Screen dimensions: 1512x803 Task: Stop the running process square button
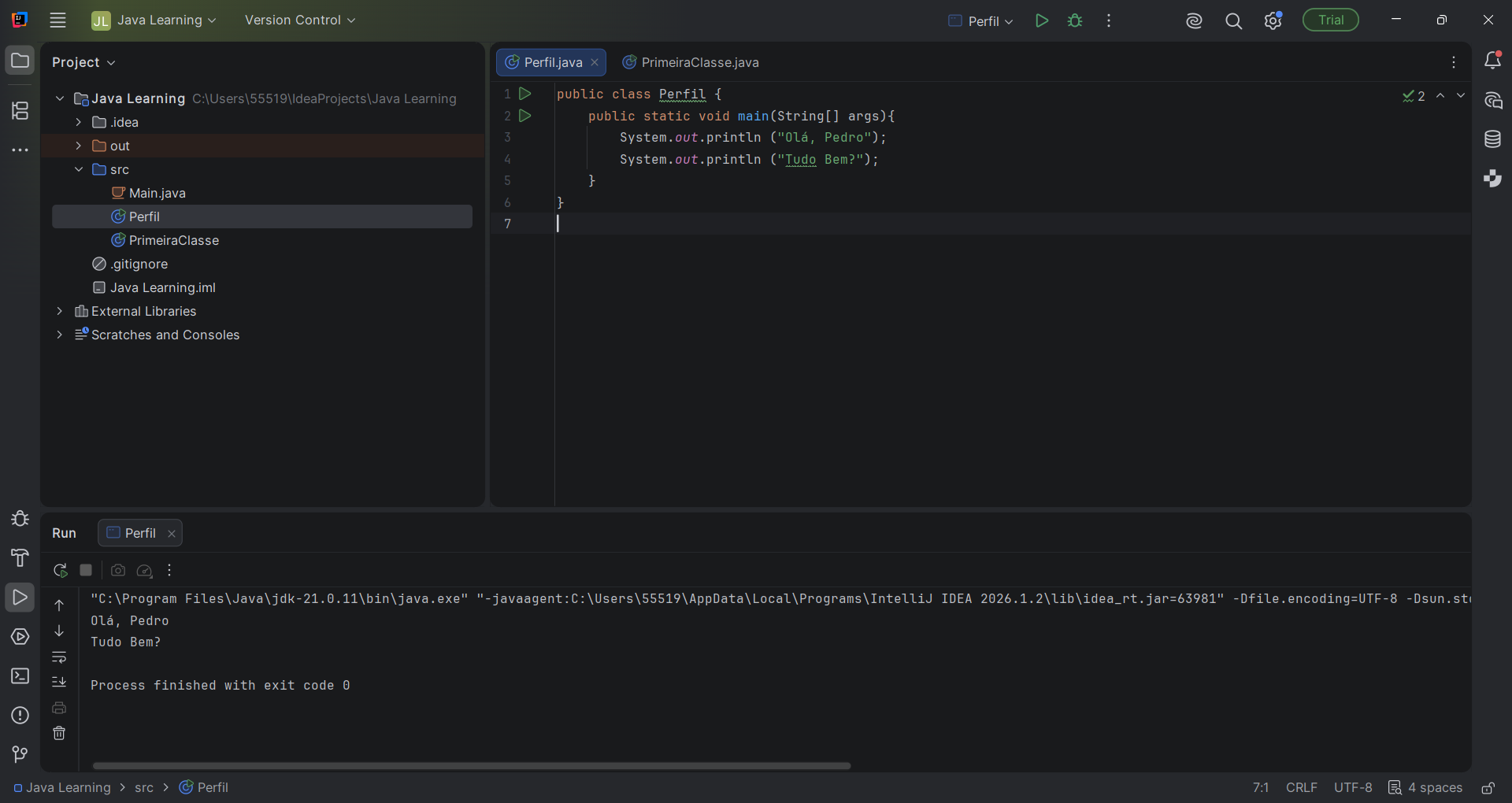86,570
